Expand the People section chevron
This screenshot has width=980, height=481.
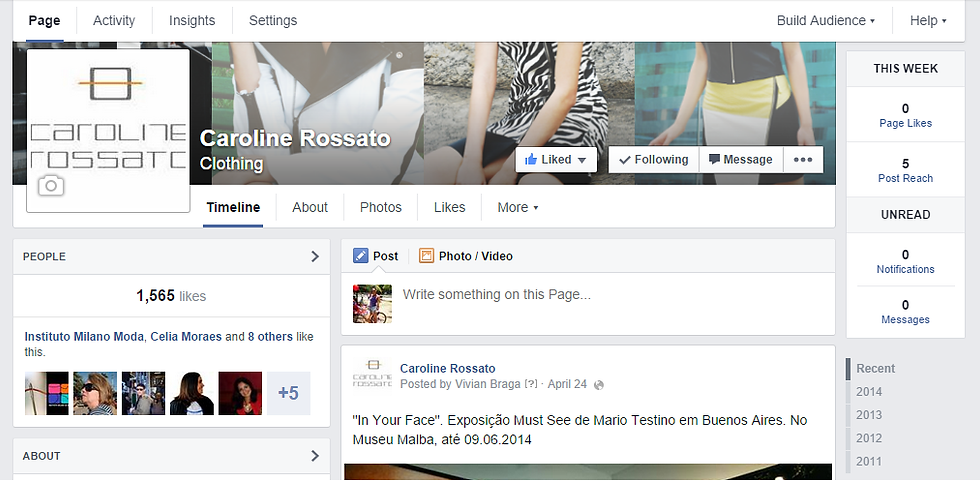[x=315, y=256]
